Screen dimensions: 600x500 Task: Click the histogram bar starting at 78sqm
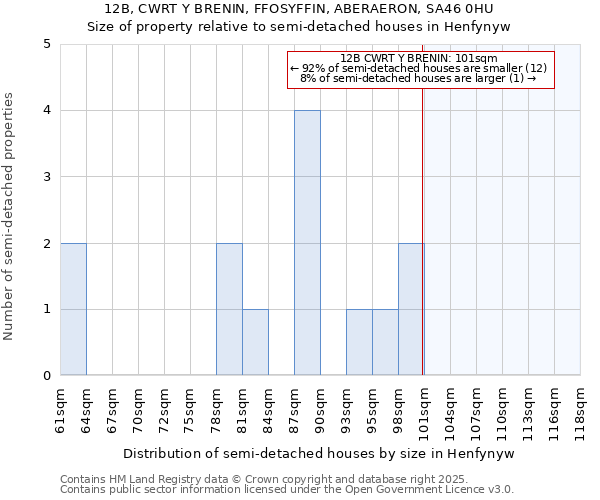point(230,309)
